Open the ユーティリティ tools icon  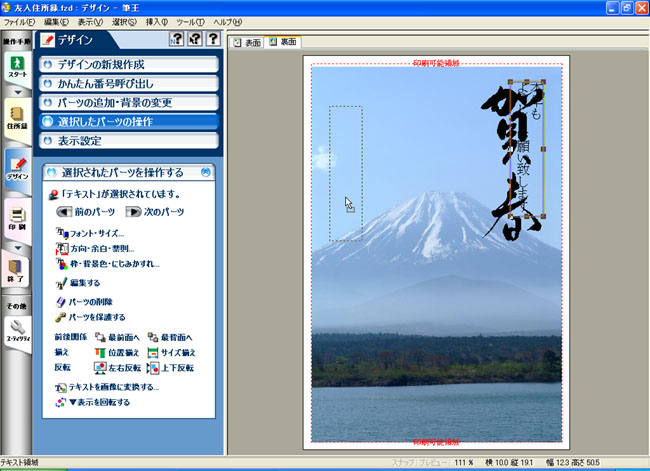[x=15, y=328]
